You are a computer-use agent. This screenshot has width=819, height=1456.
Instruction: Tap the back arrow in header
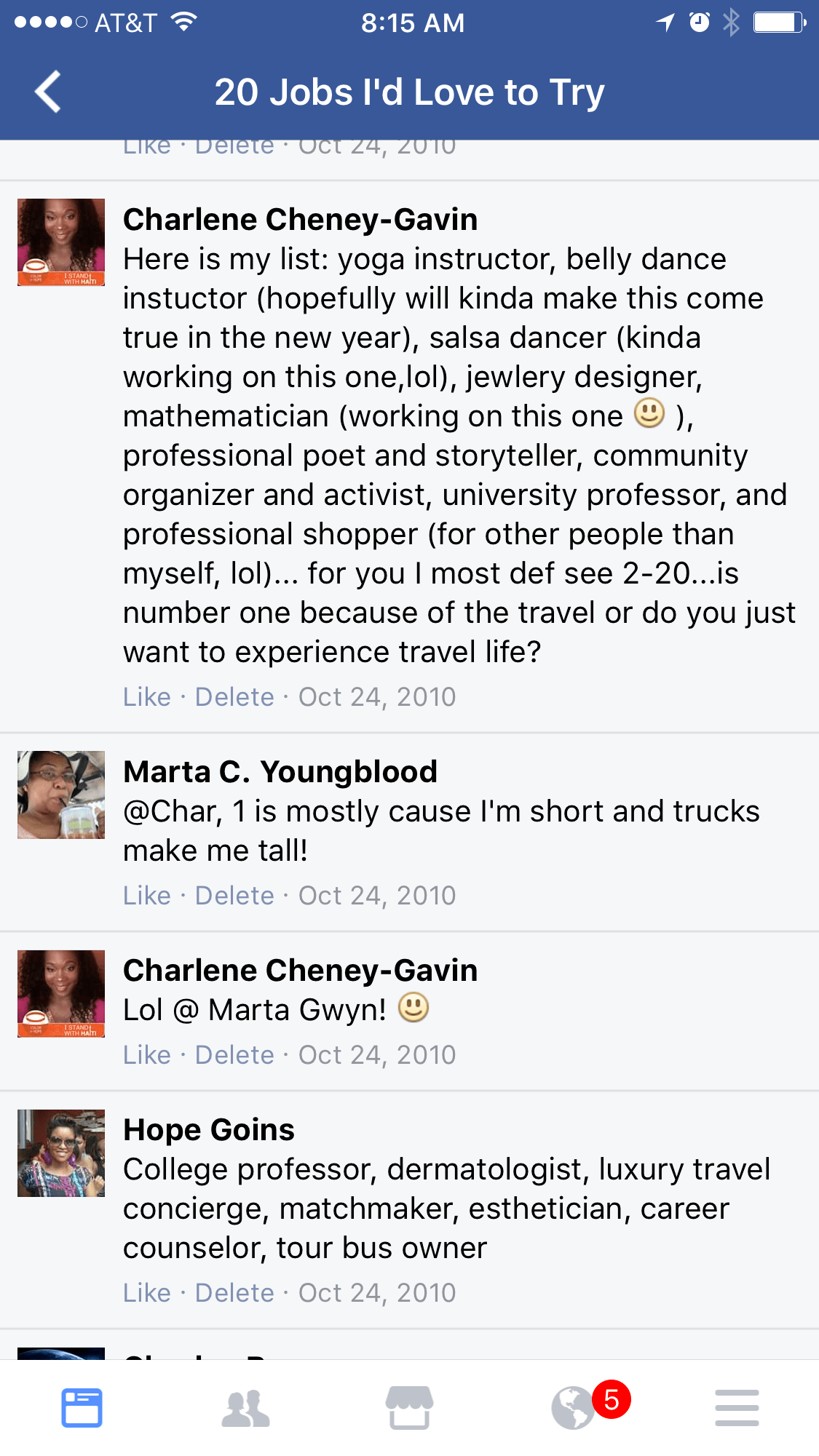(48, 92)
